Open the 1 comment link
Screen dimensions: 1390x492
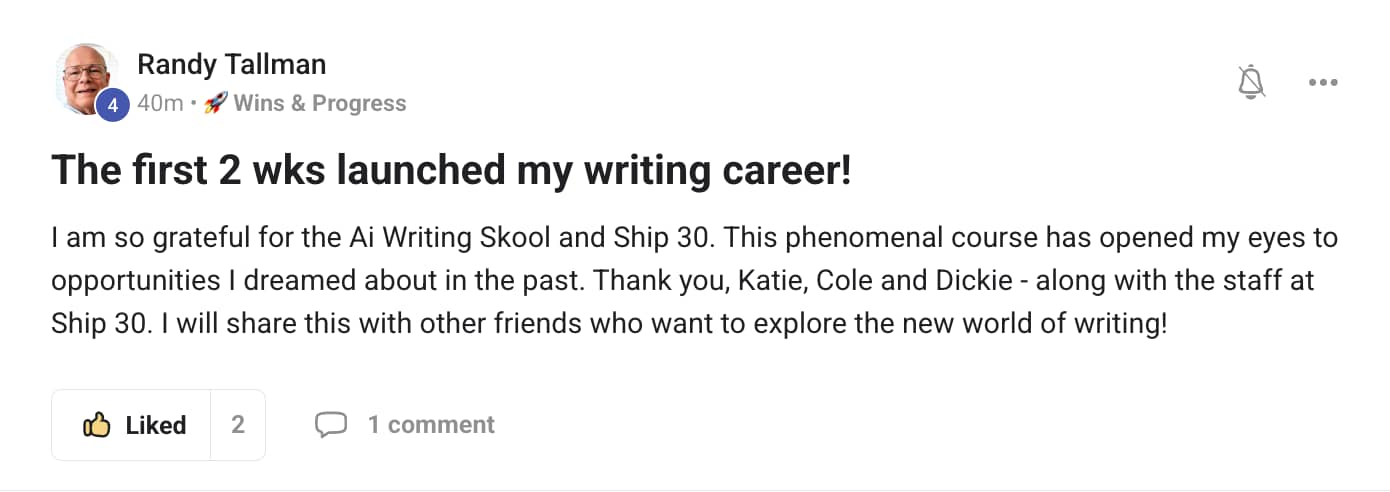click(x=431, y=425)
